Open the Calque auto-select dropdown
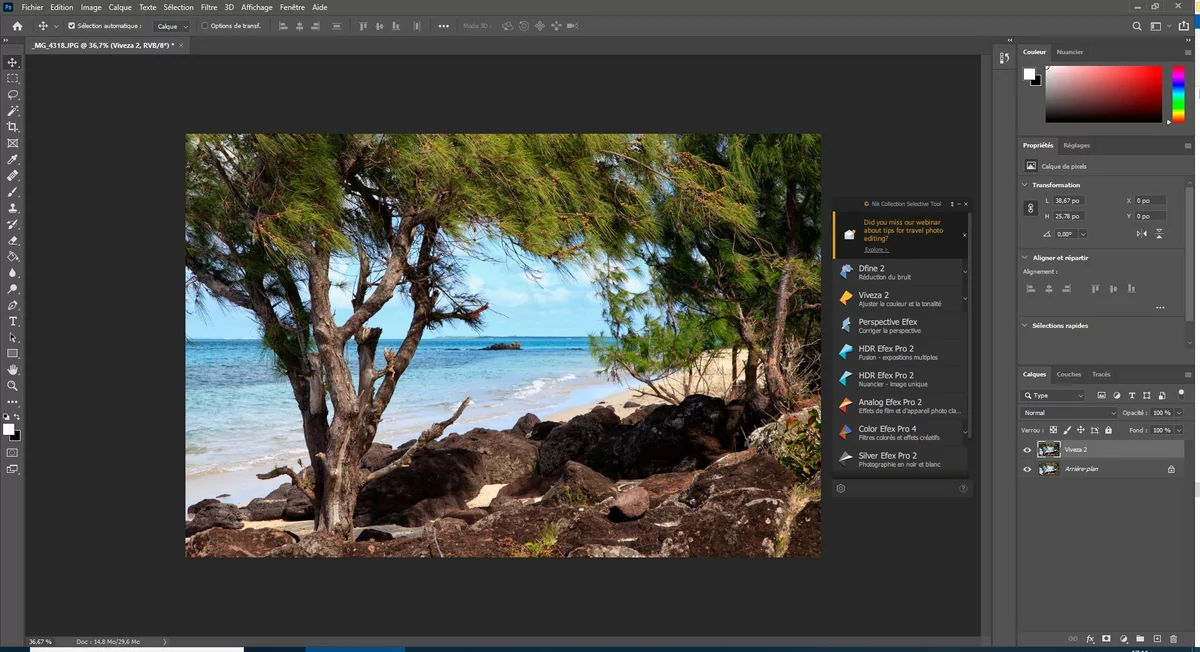The image size is (1200, 652). (172, 26)
